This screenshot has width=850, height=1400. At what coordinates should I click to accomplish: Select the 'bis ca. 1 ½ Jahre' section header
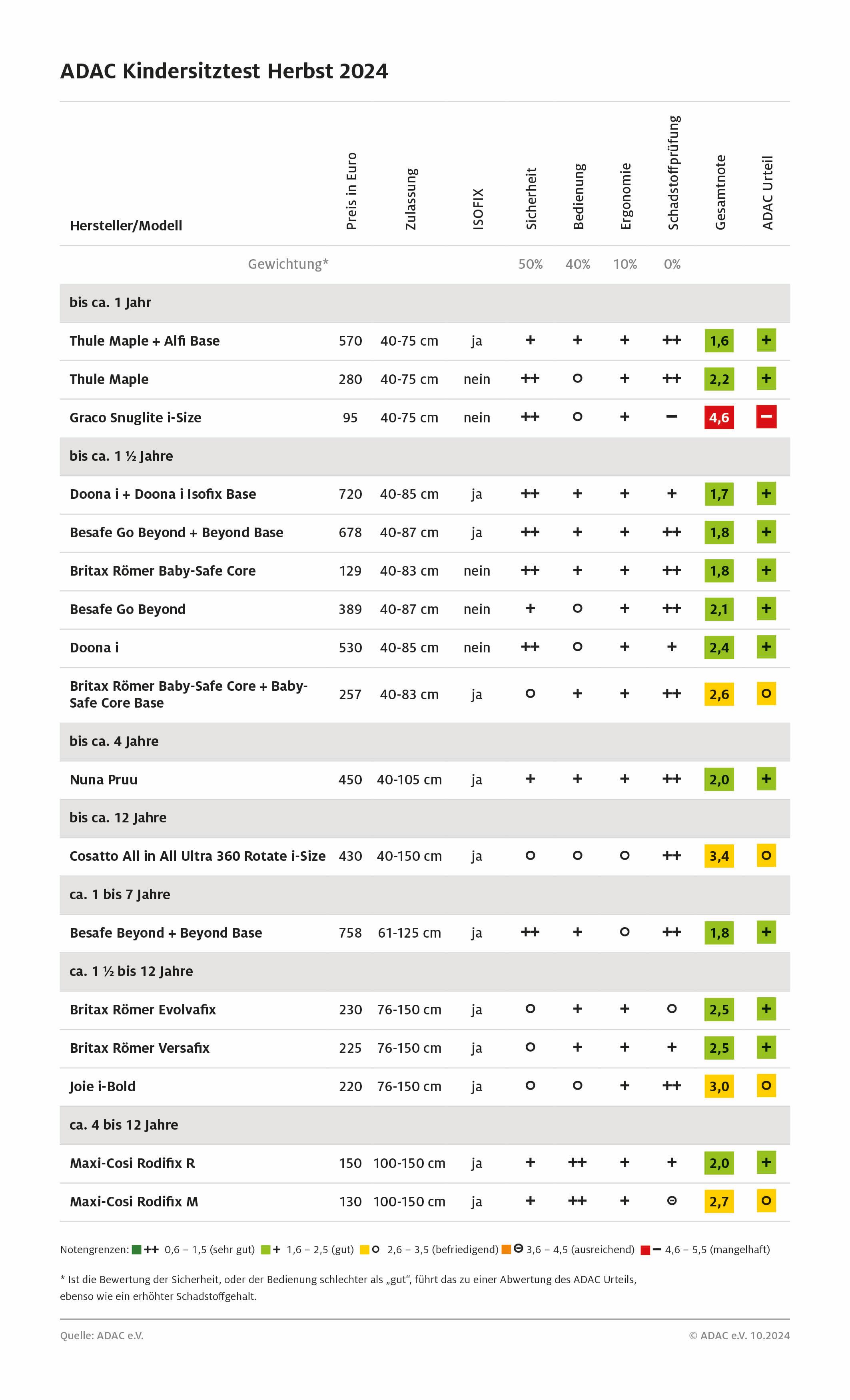[425, 456]
